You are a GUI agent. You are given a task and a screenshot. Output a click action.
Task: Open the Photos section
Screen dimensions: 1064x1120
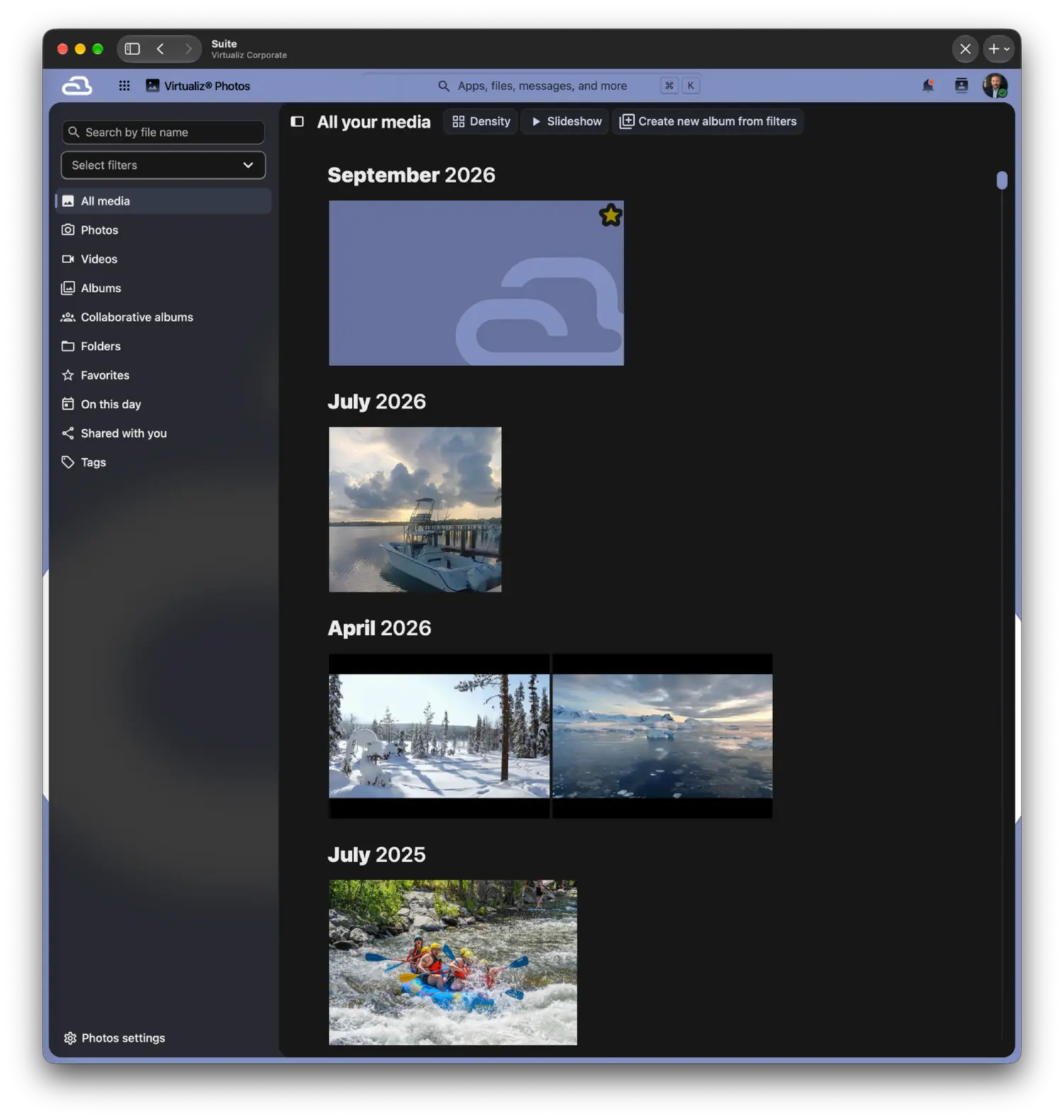pyautogui.click(x=163, y=230)
